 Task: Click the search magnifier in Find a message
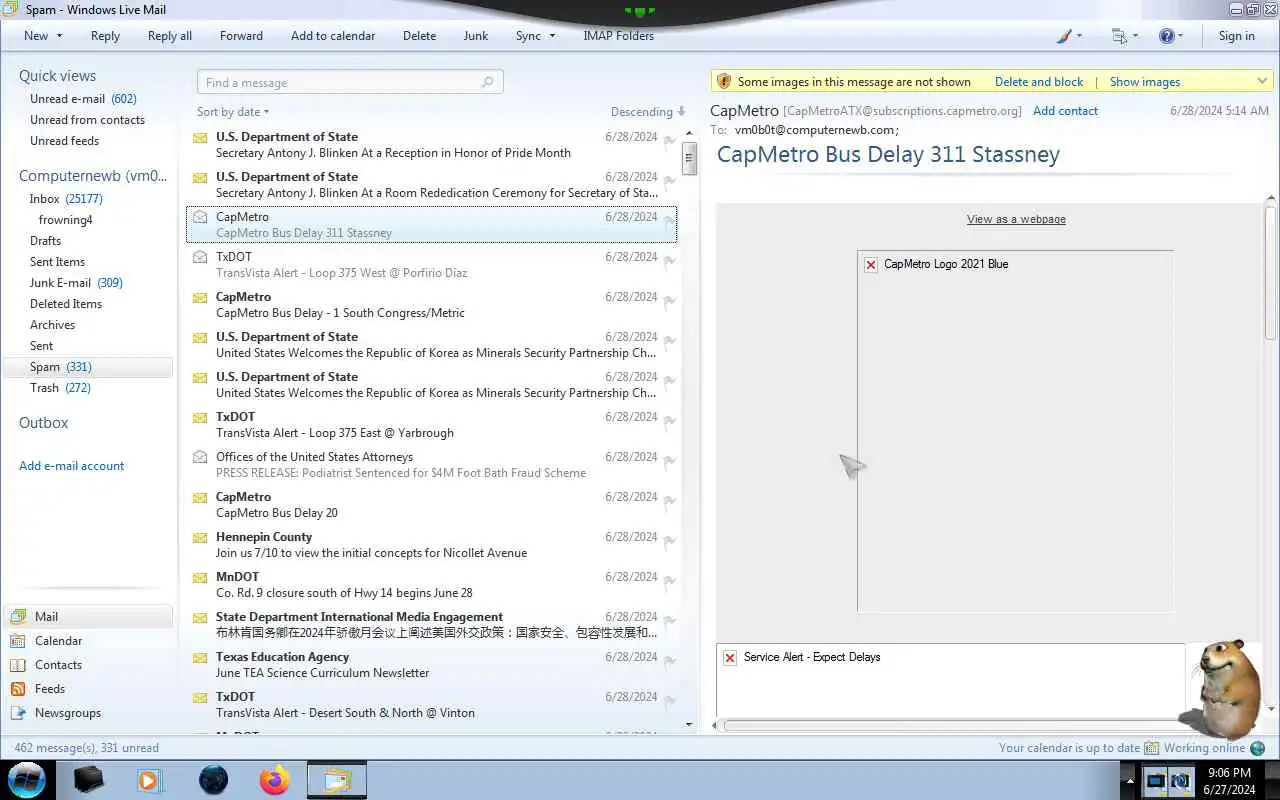click(487, 82)
